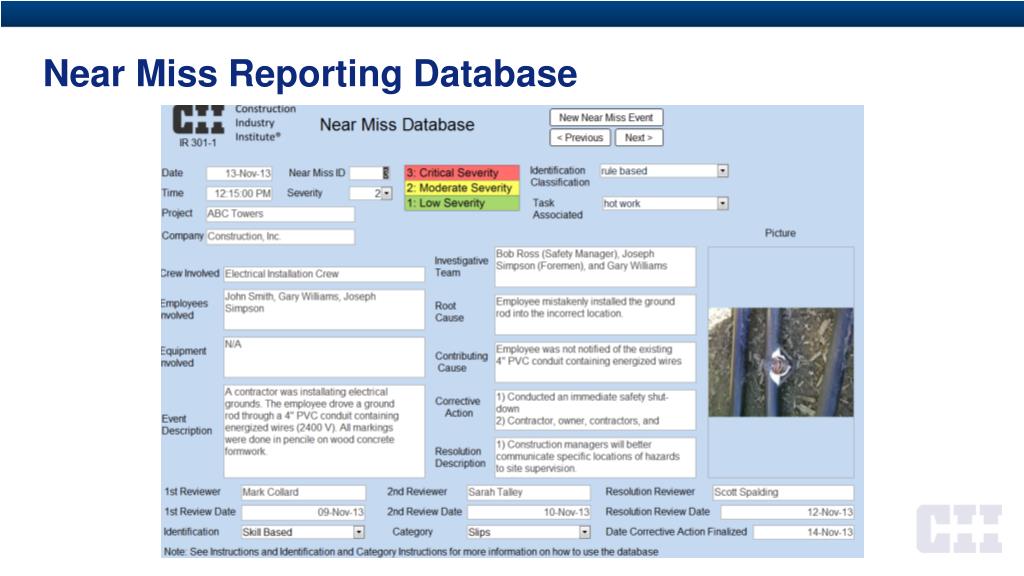Click the Resolution Reviewer field Scott Spalding
The image size is (1024, 576).
[x=783, y=492]
